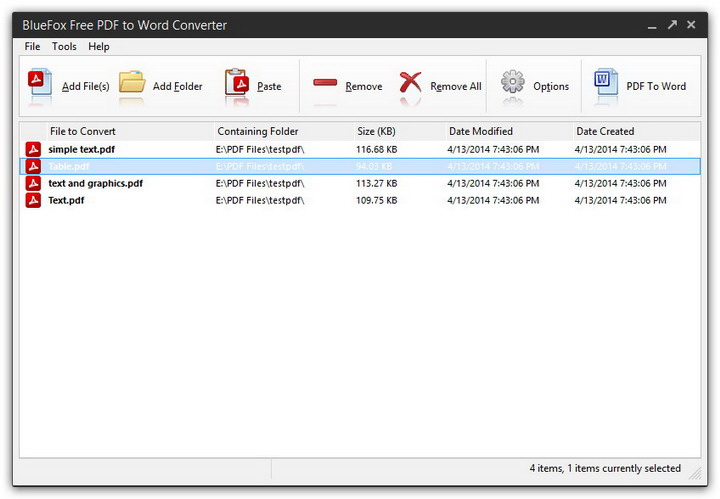Sort by Size (KB) column header
The height and width of the screenshot is (499, 720).
[x=400, y=131]
